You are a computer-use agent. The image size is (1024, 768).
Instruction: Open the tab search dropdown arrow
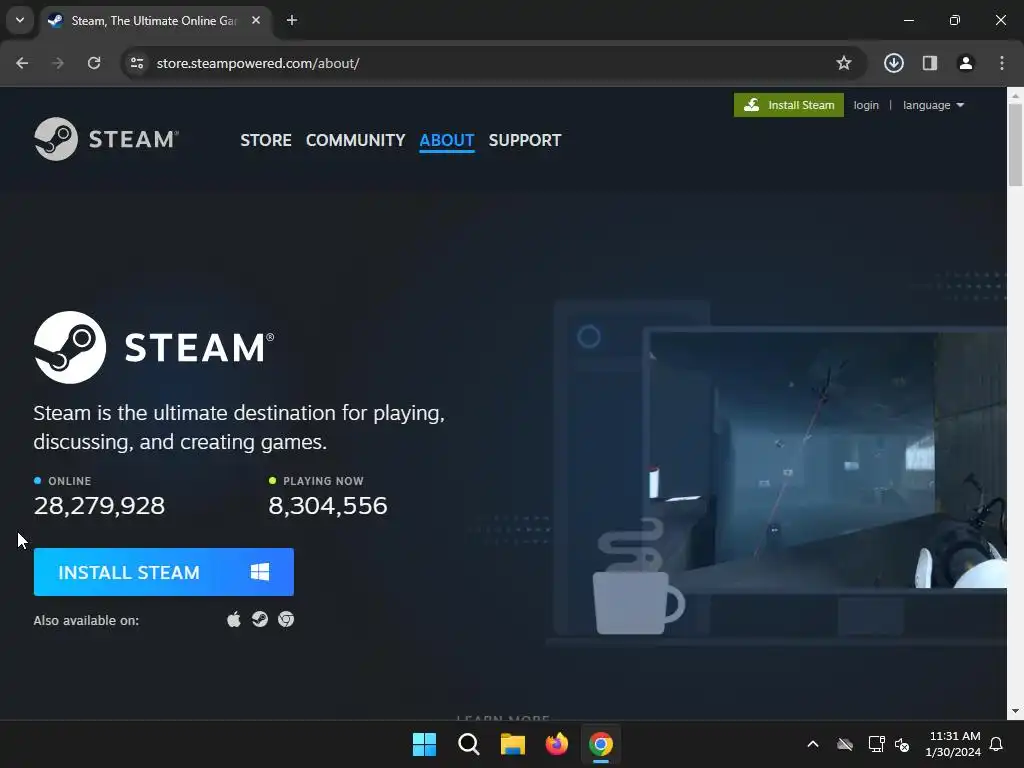[x=20, y=20]
